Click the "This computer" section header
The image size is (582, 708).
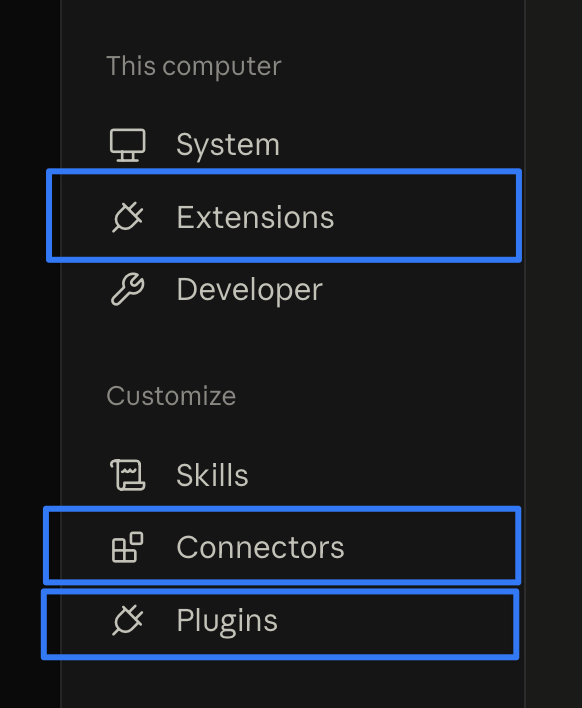194,66
